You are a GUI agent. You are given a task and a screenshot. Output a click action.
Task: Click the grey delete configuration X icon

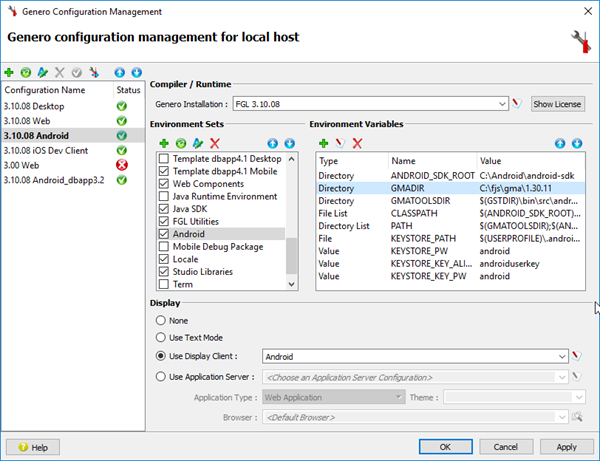coord(59,72)
